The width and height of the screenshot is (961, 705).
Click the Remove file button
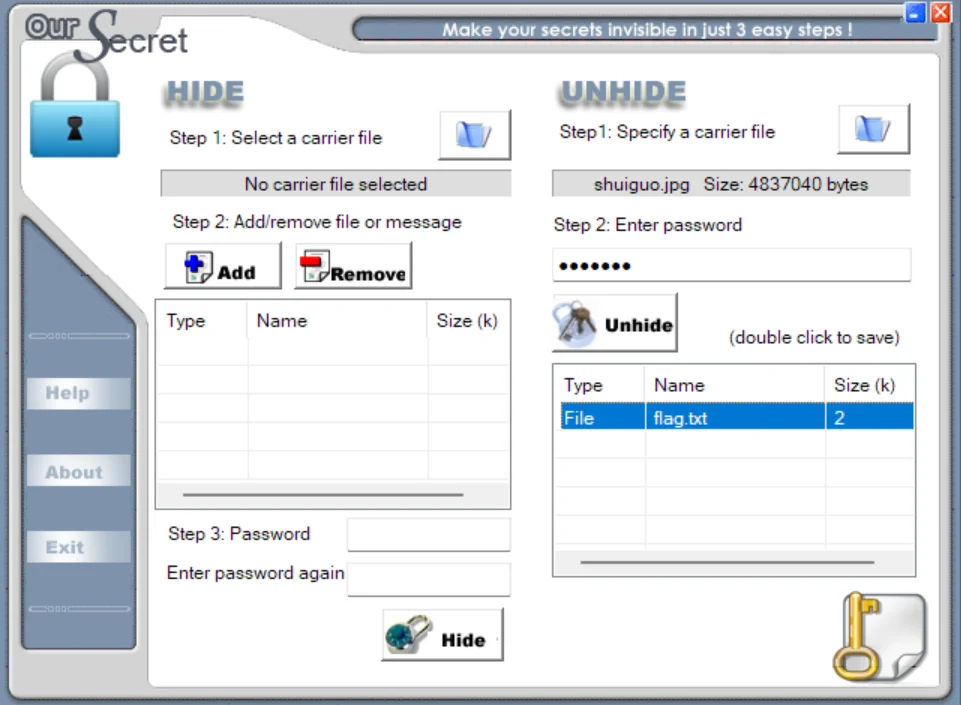353,265
